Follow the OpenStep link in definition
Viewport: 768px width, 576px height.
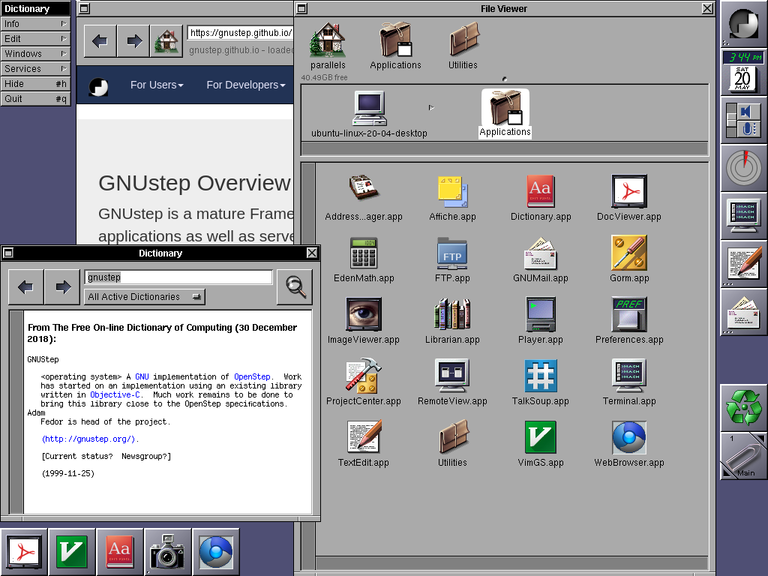(x=252, y=377)
